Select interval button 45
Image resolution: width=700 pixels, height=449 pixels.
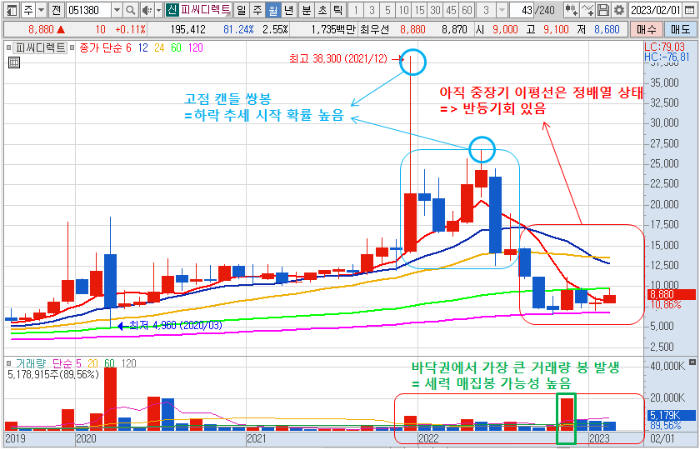point(451,10)
